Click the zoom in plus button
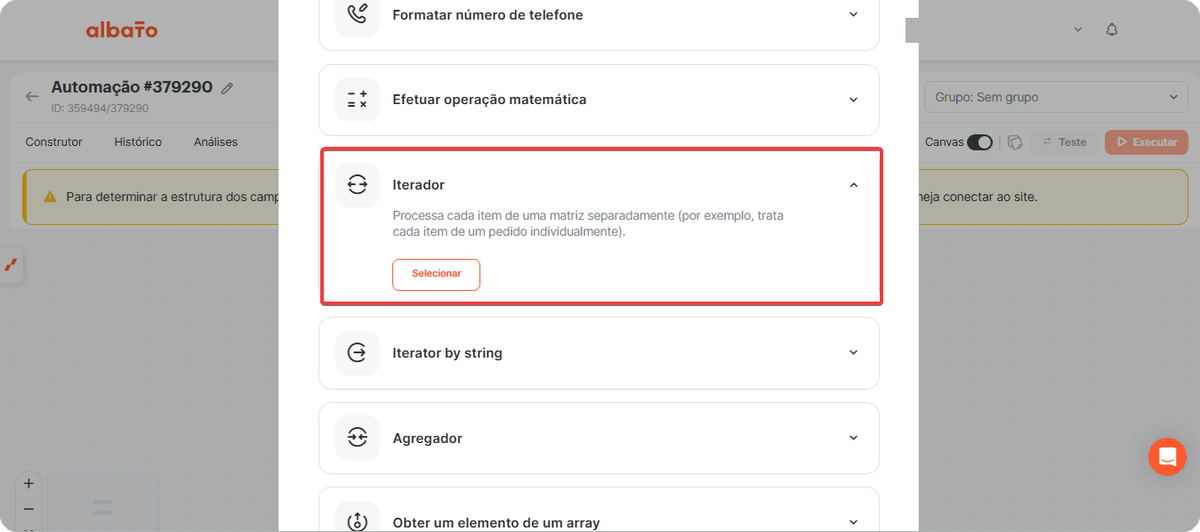 [28, 483]
